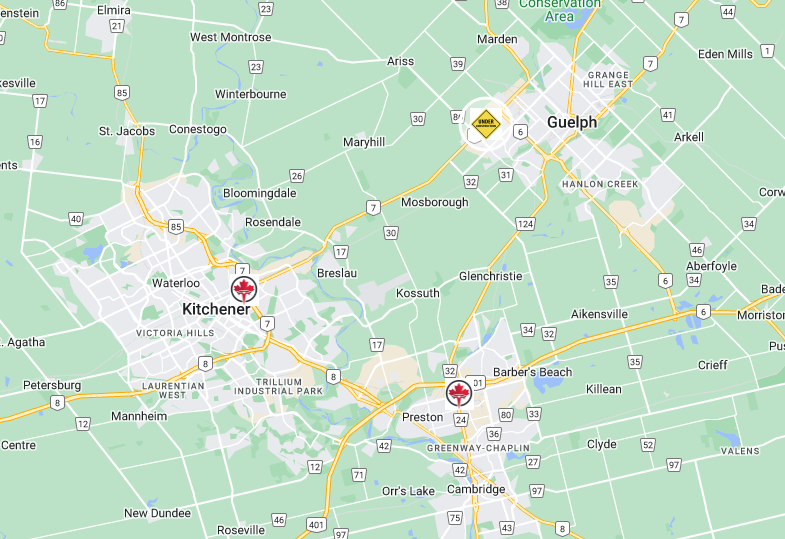The height and width of the screenshot is (539, 785).
Task: Click the Guelph city label
Action: pyautogui.click(x=572, y=122)
